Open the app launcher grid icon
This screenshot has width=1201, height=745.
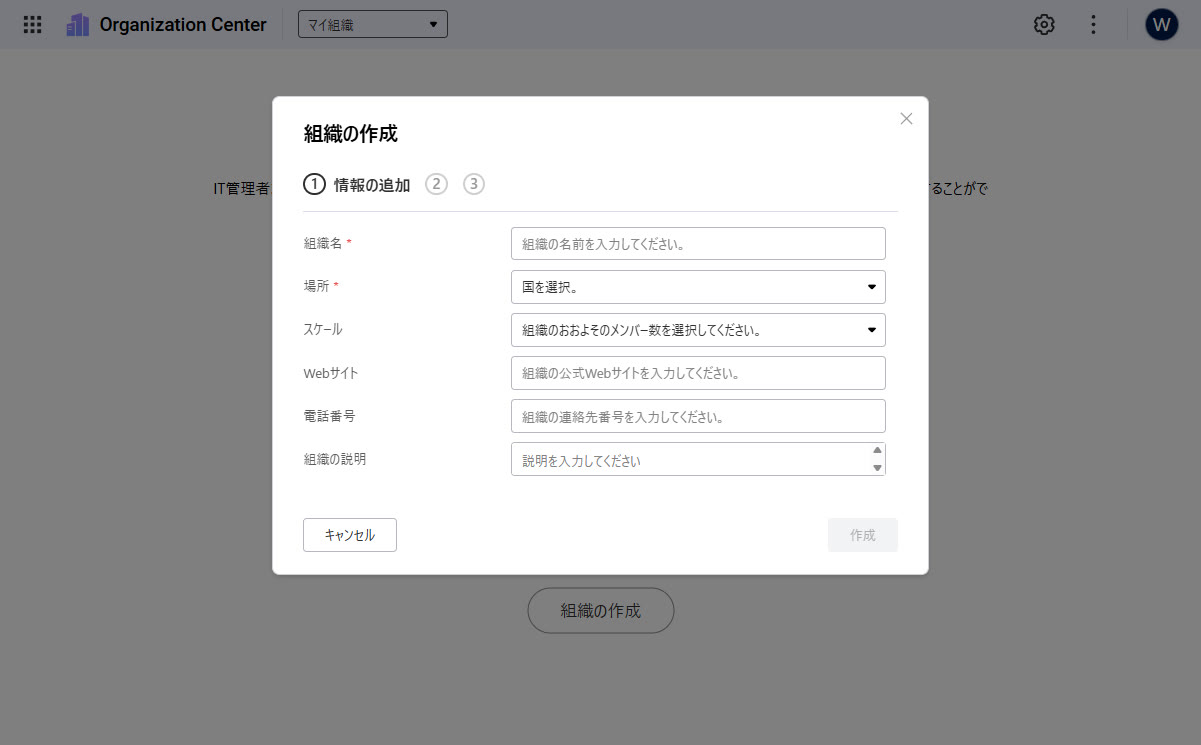tap(32, 25)
